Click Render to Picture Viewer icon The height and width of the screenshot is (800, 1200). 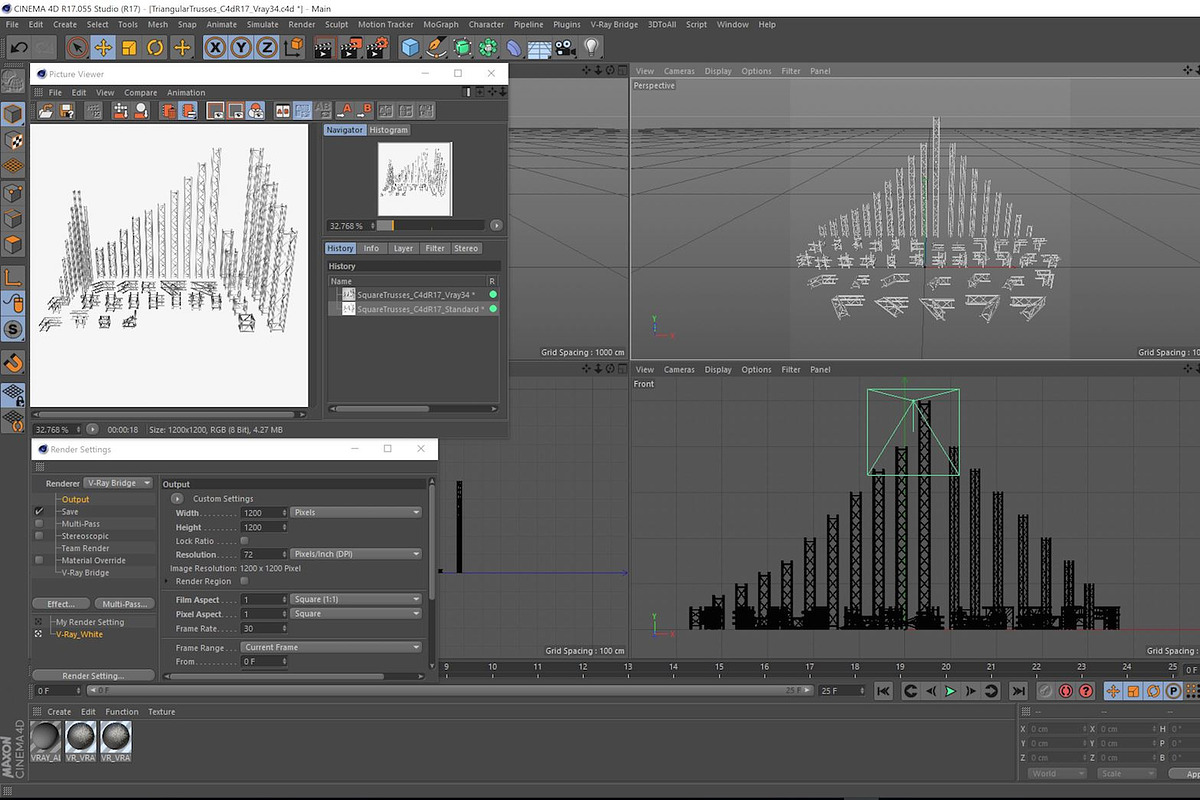(350, 47)
